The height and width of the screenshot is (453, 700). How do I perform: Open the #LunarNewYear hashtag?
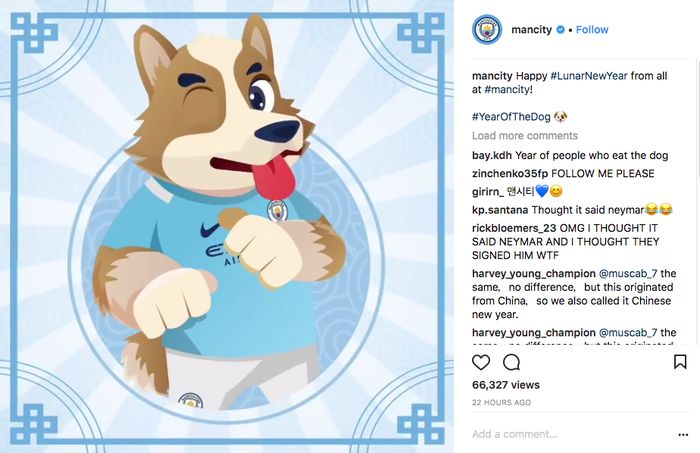point(589,76)
